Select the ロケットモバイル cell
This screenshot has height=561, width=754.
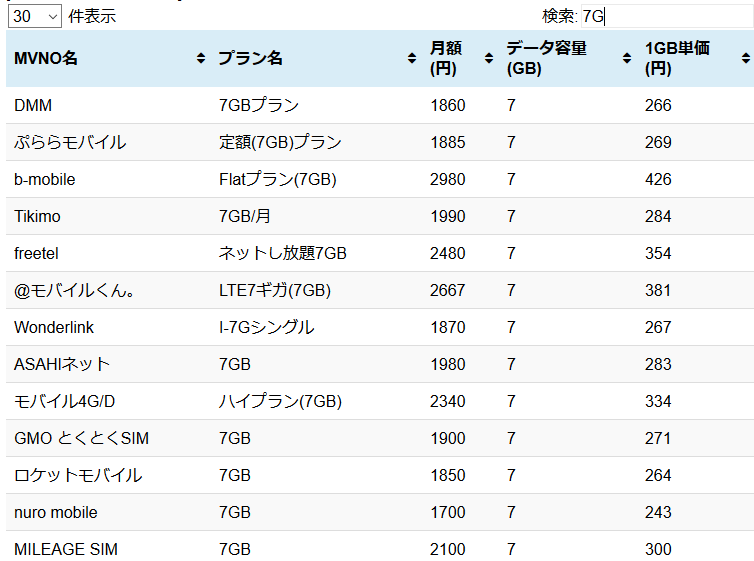[x=78, y=475]
